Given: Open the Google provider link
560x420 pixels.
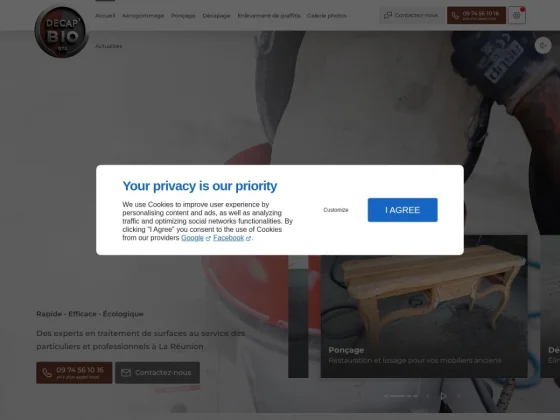Looking at the screenshot, I should pyautogui.click(x=192, y=238).
